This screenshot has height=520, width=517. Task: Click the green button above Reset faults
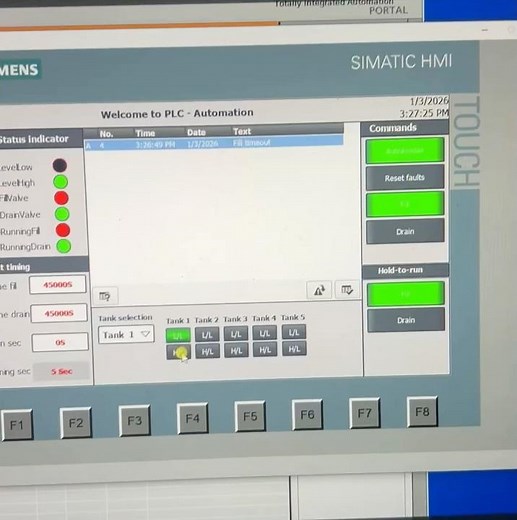tap(405, 151)
